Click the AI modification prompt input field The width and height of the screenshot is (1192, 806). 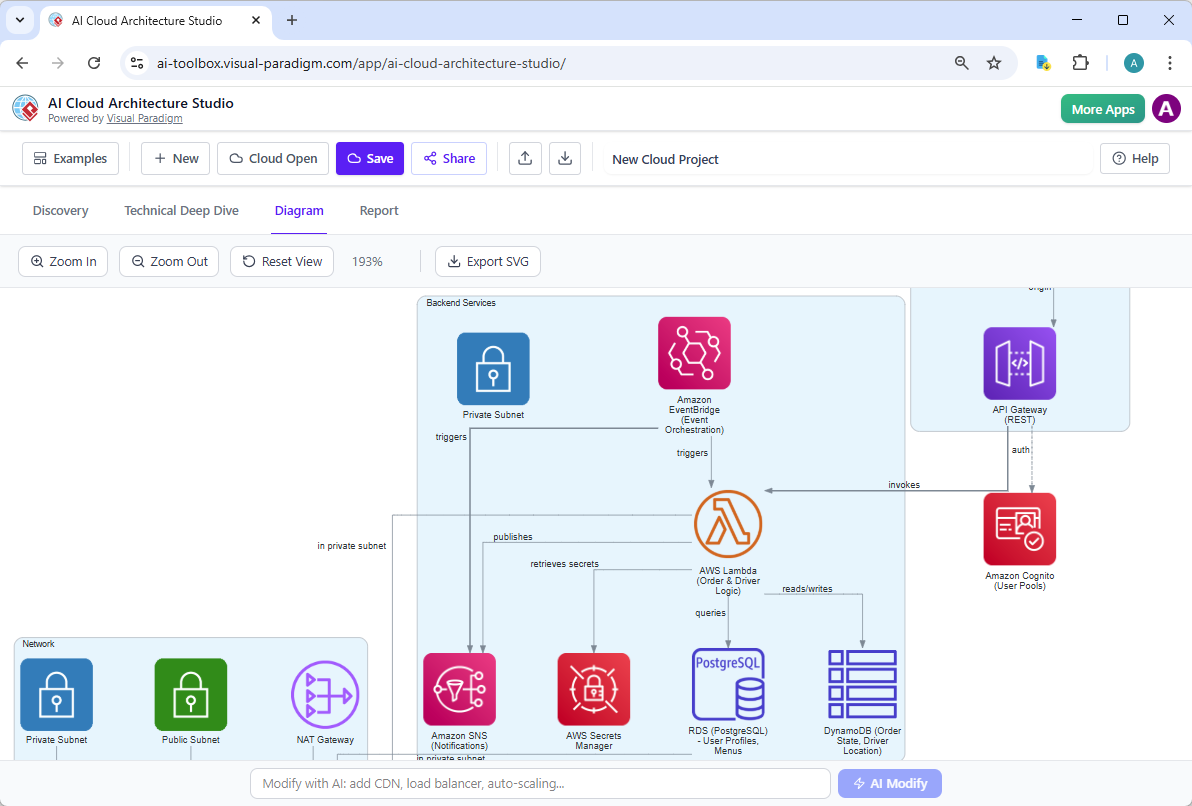click(x=540, y=783)
